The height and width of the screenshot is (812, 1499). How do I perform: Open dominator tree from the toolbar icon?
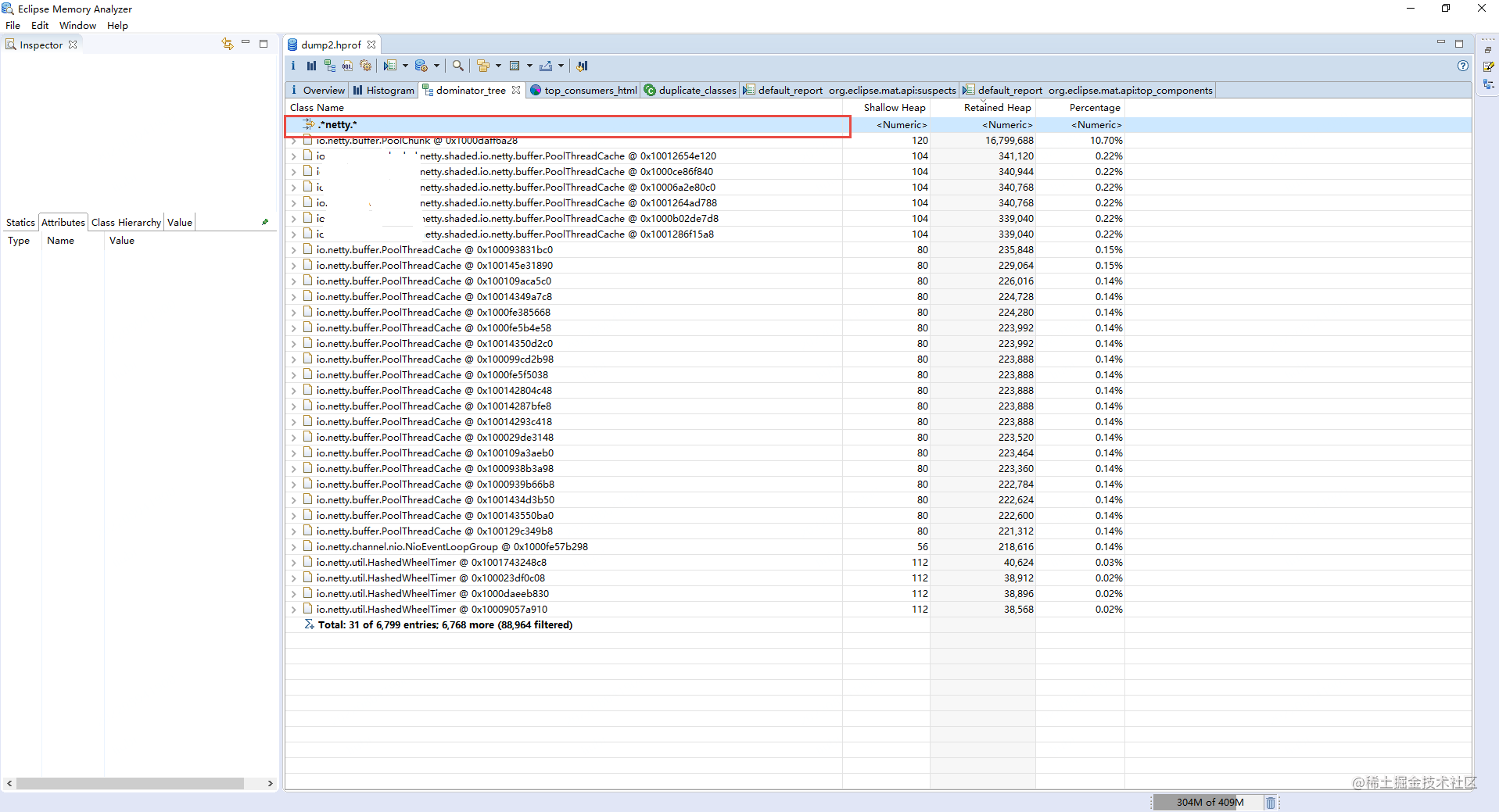(329, 66)
